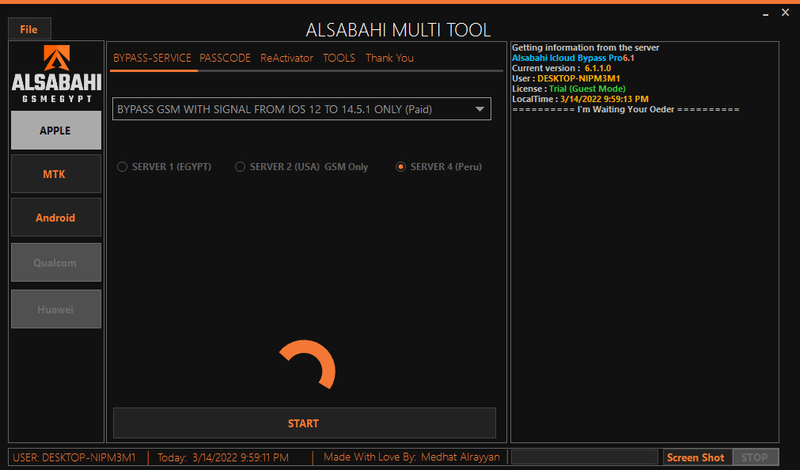Open the Thank You tab
Viewport: 800px width, 470px height.
tap(389, 58)
